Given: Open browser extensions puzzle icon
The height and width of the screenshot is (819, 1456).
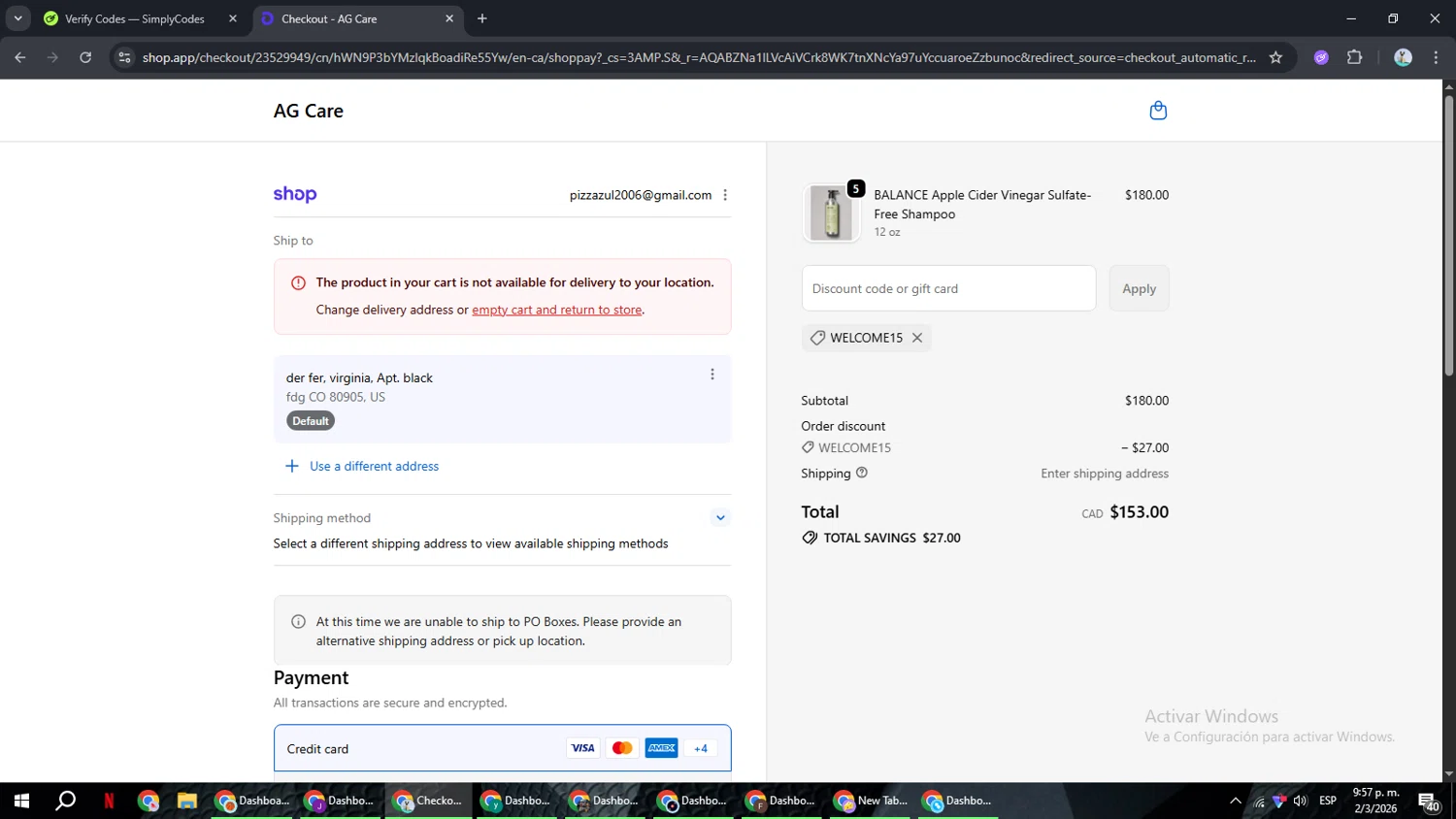Looking at the screenshot, I should (1354, 57).
